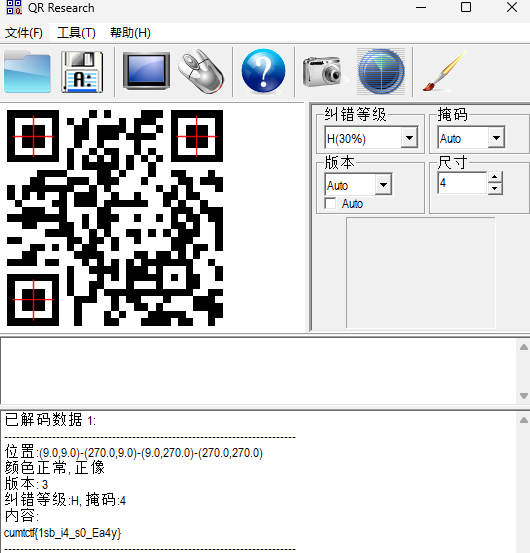Click the mouse tool icon
The height and width of the screenshot is (553, 530).
(201, 71)
